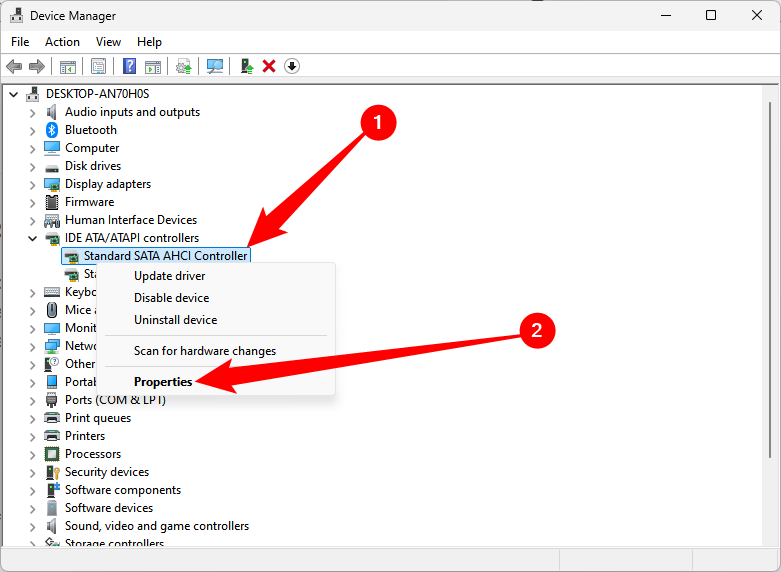This screenshot has width=781, height=572.
Task: Click the vertical scrollbar of device tree
Action: pyautogui.click(x=770, y=281)
